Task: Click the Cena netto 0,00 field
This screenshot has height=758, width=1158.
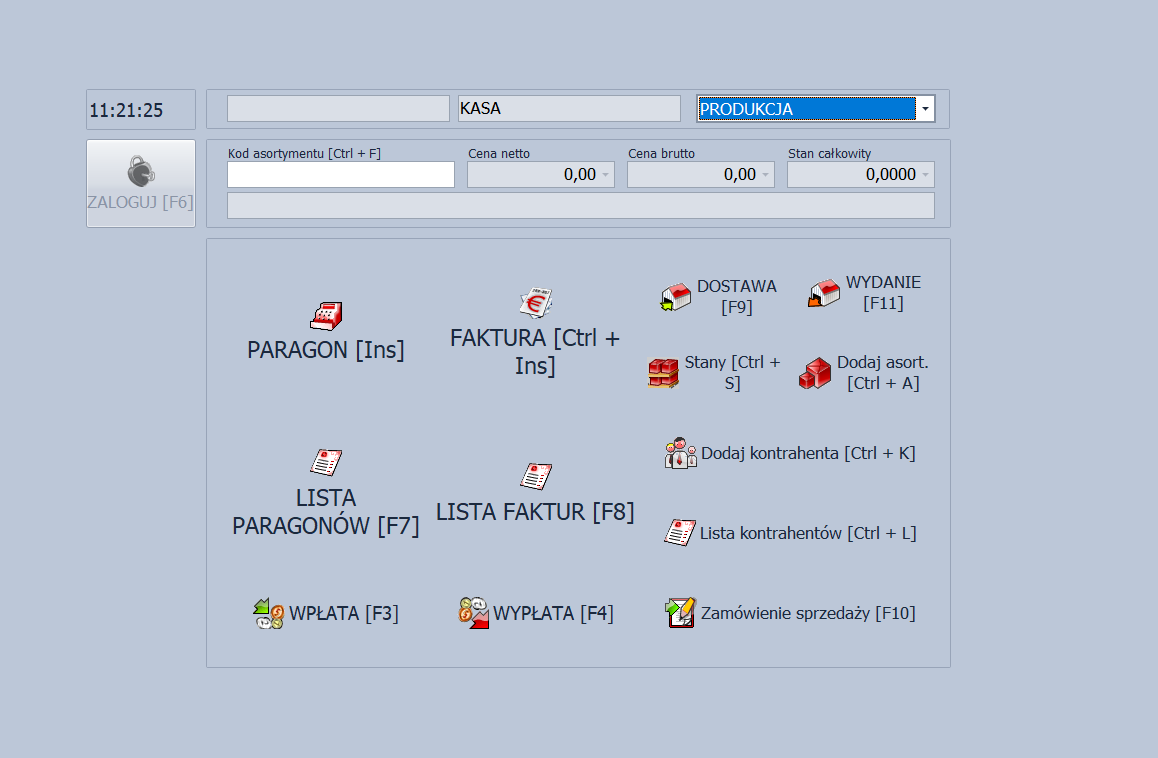Action: pos(541,175)
